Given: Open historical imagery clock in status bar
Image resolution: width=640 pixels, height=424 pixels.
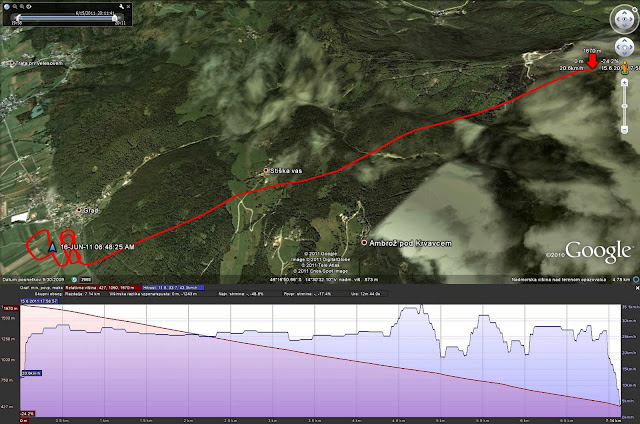Looking at the screenshot, I should pyautogui.click(x=74, y=280).
